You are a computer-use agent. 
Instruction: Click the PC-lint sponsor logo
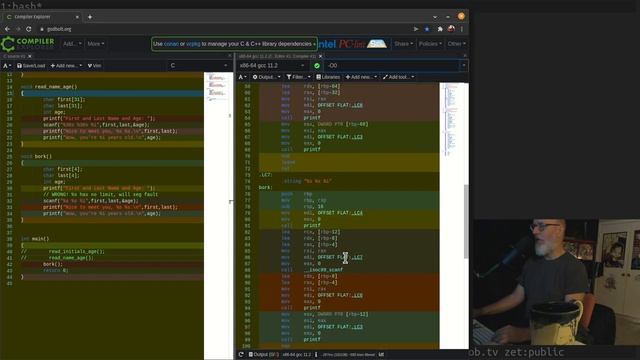[x=351, y=44]
